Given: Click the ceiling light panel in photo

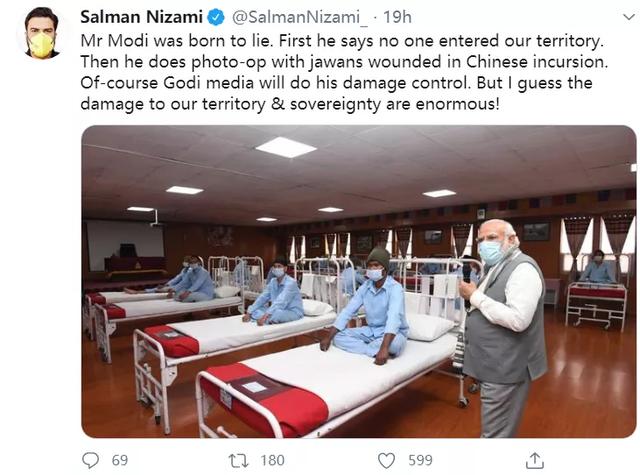Looking at the screenshot, I should coord(285,147).
